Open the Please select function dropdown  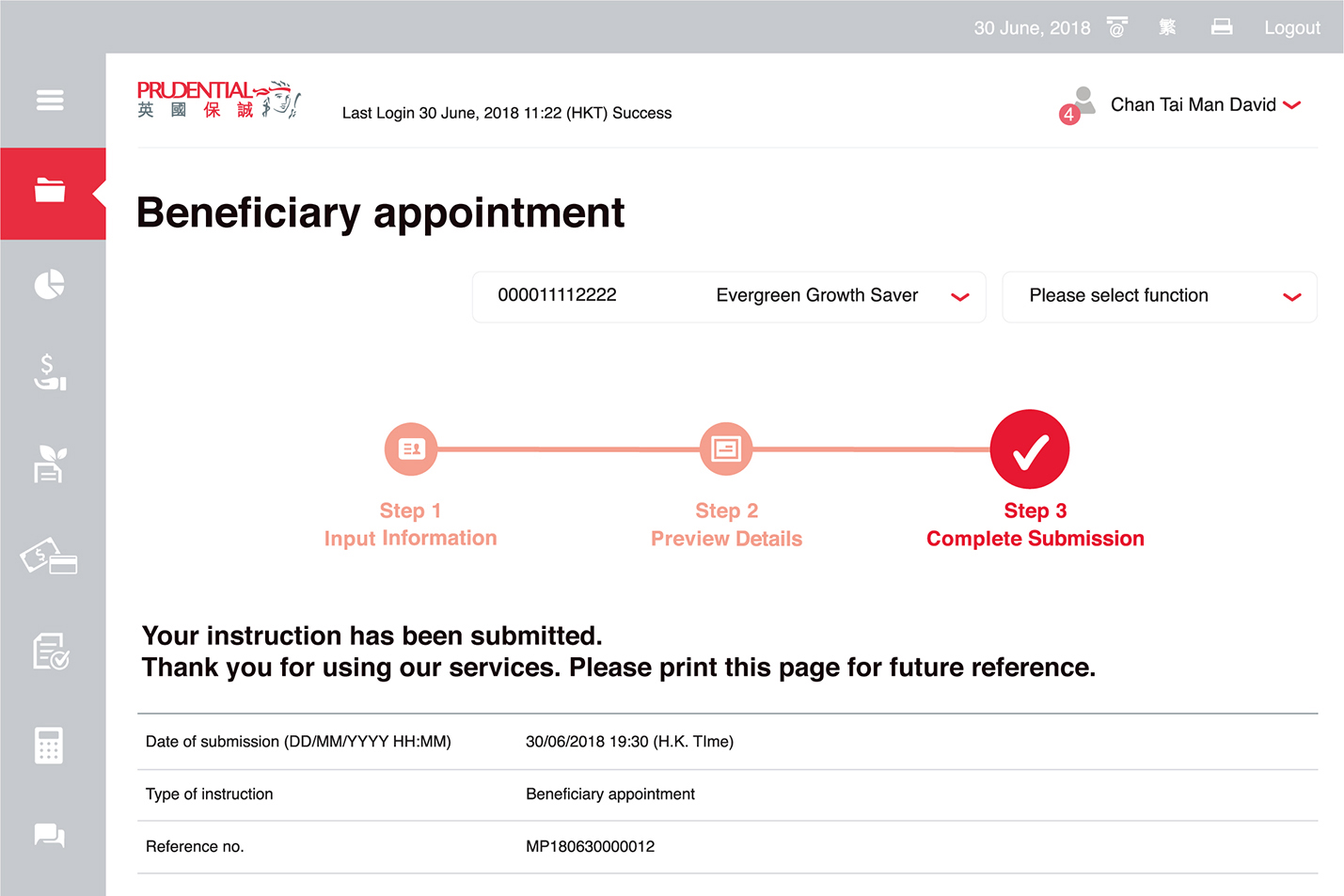(1160, 296)
